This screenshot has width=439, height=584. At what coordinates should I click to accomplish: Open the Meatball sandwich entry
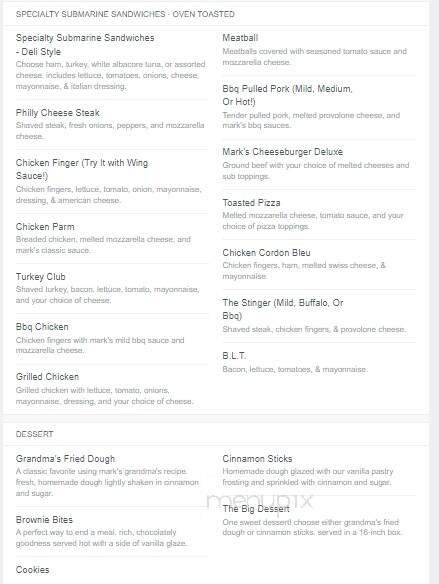tap(240, 38)
